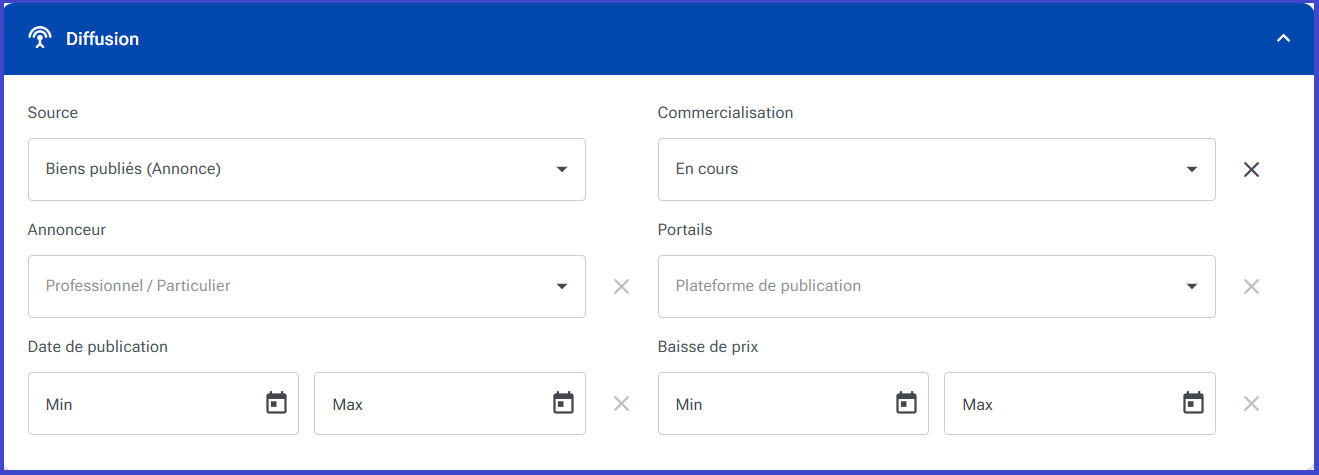1319x475 pixels.
Task: Expand the Annonceur Professionnel / Particulier dropdown
Action: 307,286
